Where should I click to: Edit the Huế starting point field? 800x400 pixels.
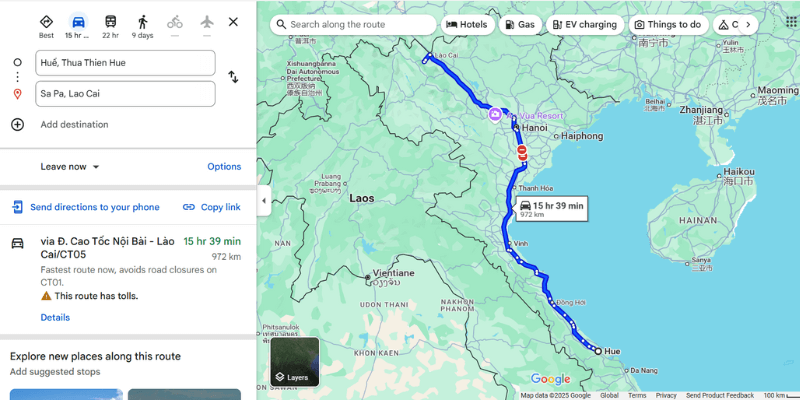(125, 63)
